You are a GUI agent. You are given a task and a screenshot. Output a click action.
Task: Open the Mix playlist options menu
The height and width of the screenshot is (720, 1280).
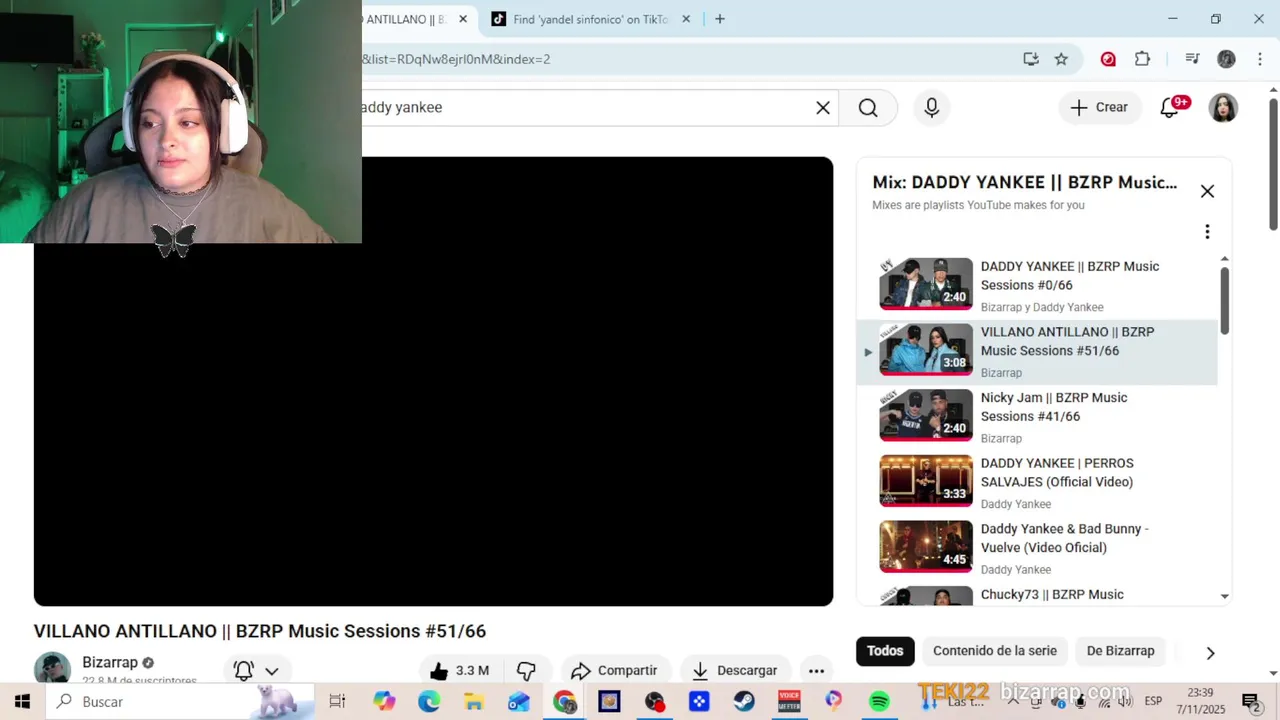(x=1207, y=232)
